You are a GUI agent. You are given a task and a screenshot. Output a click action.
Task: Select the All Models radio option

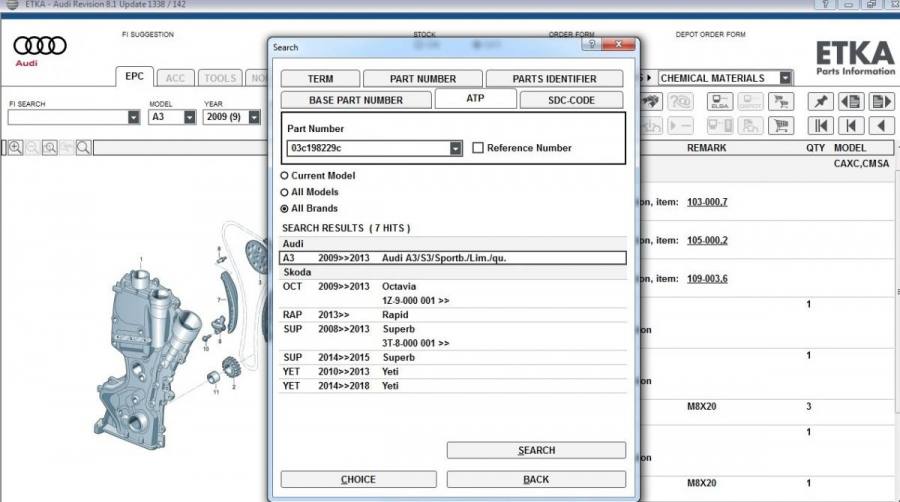[x=285, y=192]
